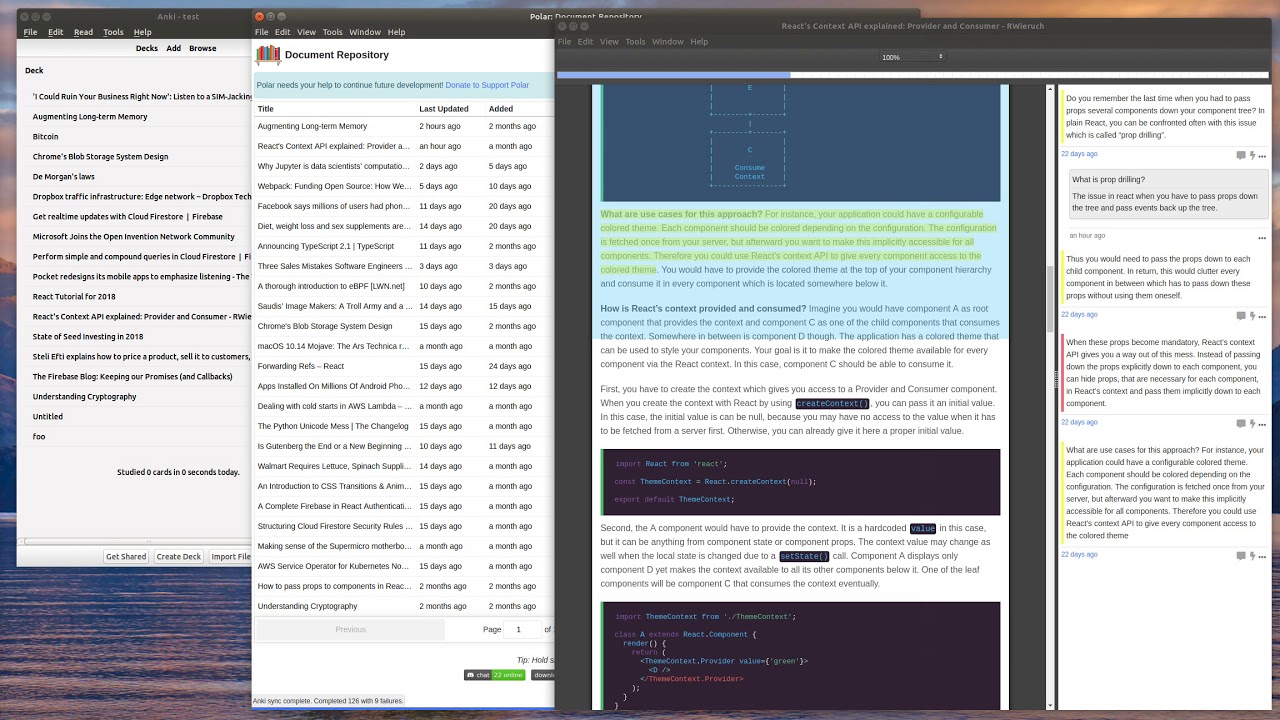
Task: Open options menu for prop drilling flashcard
Action: pyautogui.click(x=1262, y=238)
